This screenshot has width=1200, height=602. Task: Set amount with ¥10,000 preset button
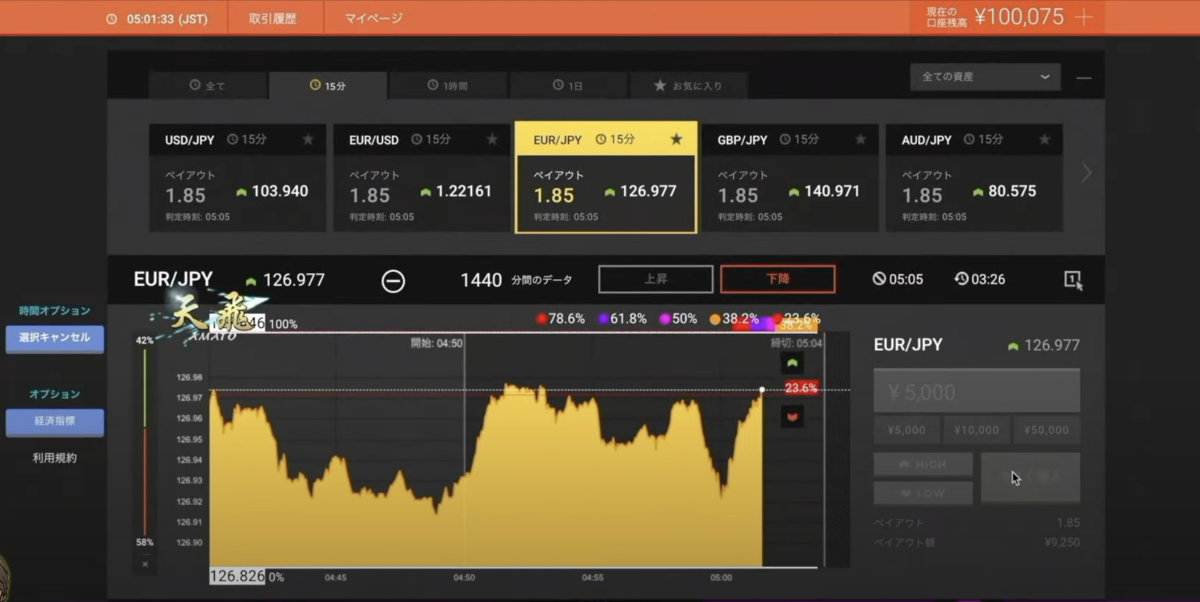tap(977, 430)
